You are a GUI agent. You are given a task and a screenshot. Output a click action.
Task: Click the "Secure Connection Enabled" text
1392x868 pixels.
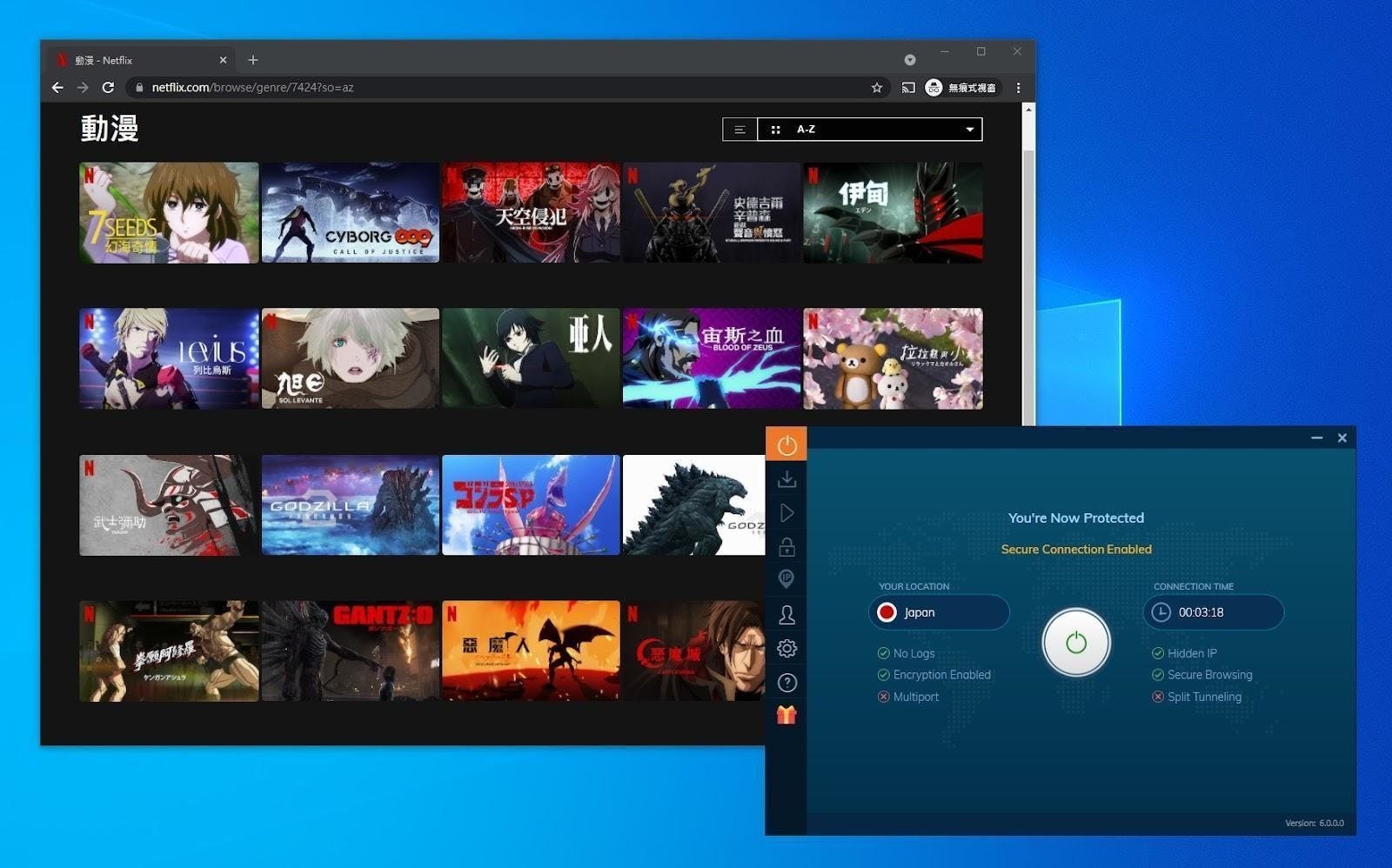[1076, 550]
